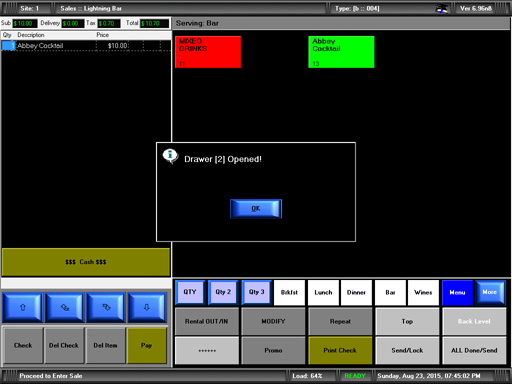Click the left-pointing hand arrow button
The image size is (512, 384).
(x=64, y=307)
